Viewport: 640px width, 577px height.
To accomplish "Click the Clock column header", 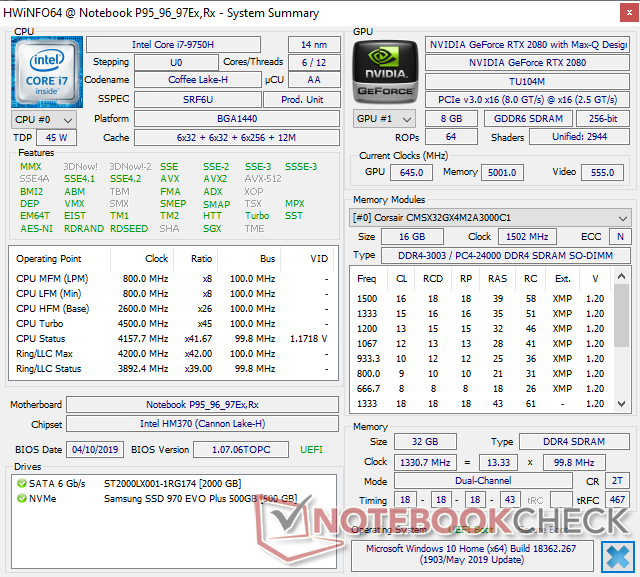I will tap(156, 259).
